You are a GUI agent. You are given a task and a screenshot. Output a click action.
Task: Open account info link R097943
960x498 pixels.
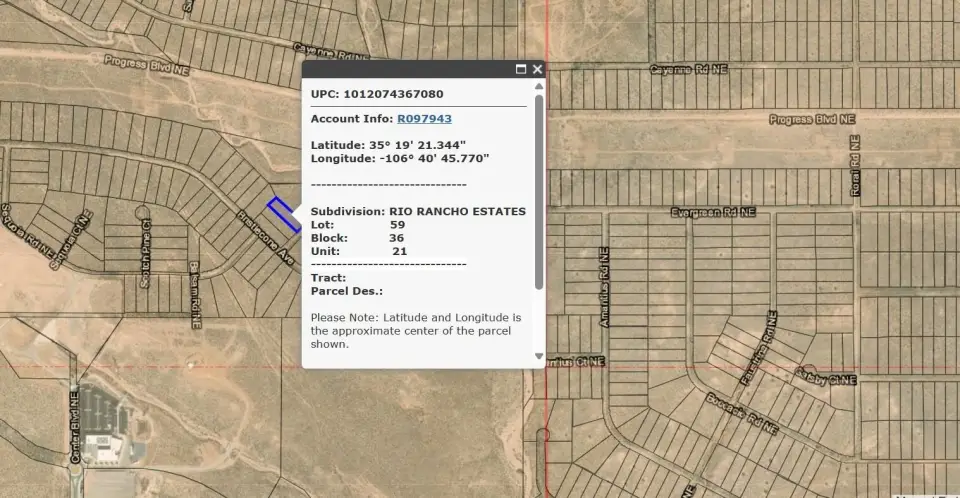tap(424, 119)
